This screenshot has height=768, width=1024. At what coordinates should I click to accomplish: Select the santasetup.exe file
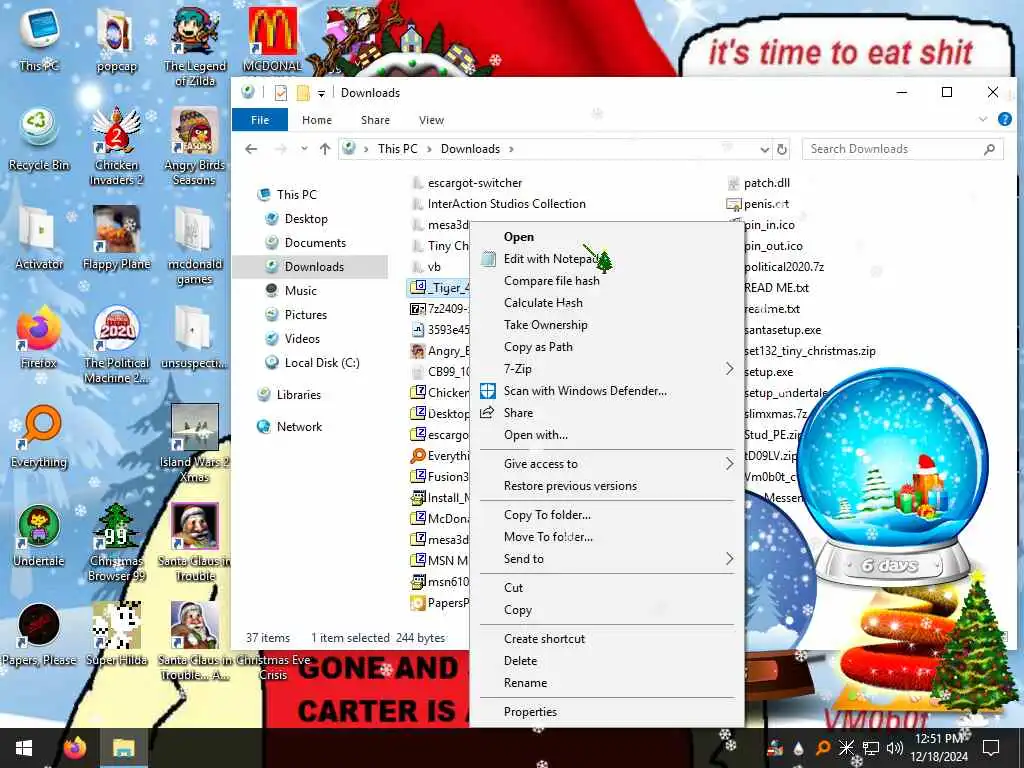(782, 330)
